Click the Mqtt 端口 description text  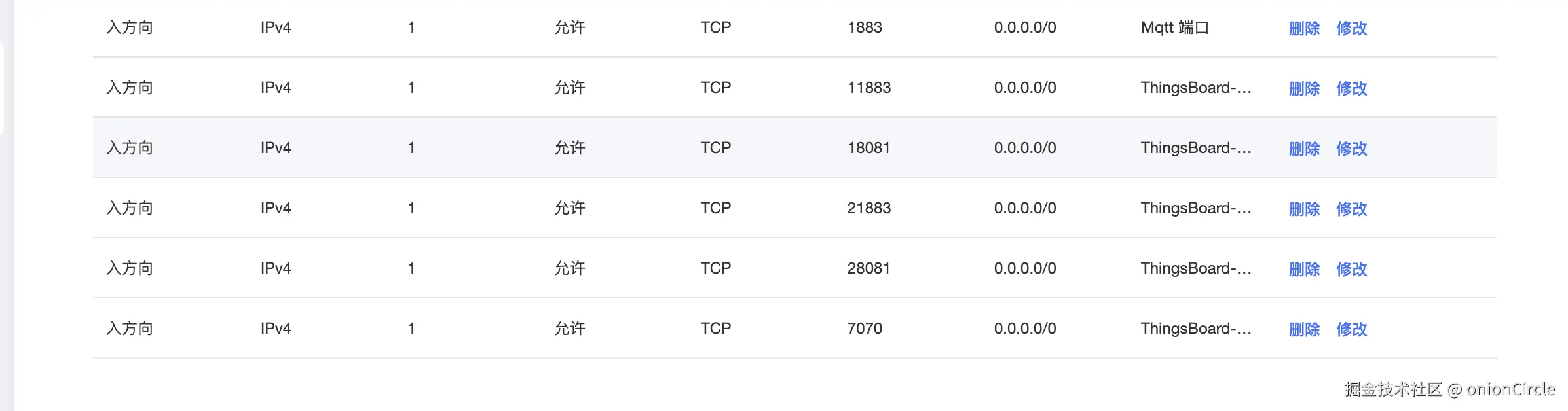click(1174, 27)
